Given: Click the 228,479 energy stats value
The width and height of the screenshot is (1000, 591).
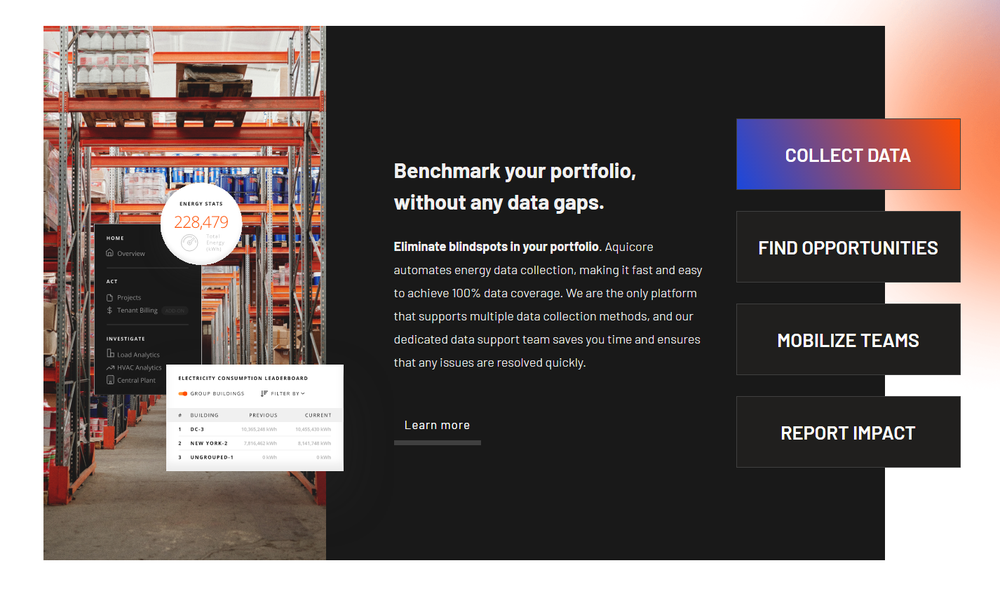Looking at the screenshot, I should (x=201, y=222).
